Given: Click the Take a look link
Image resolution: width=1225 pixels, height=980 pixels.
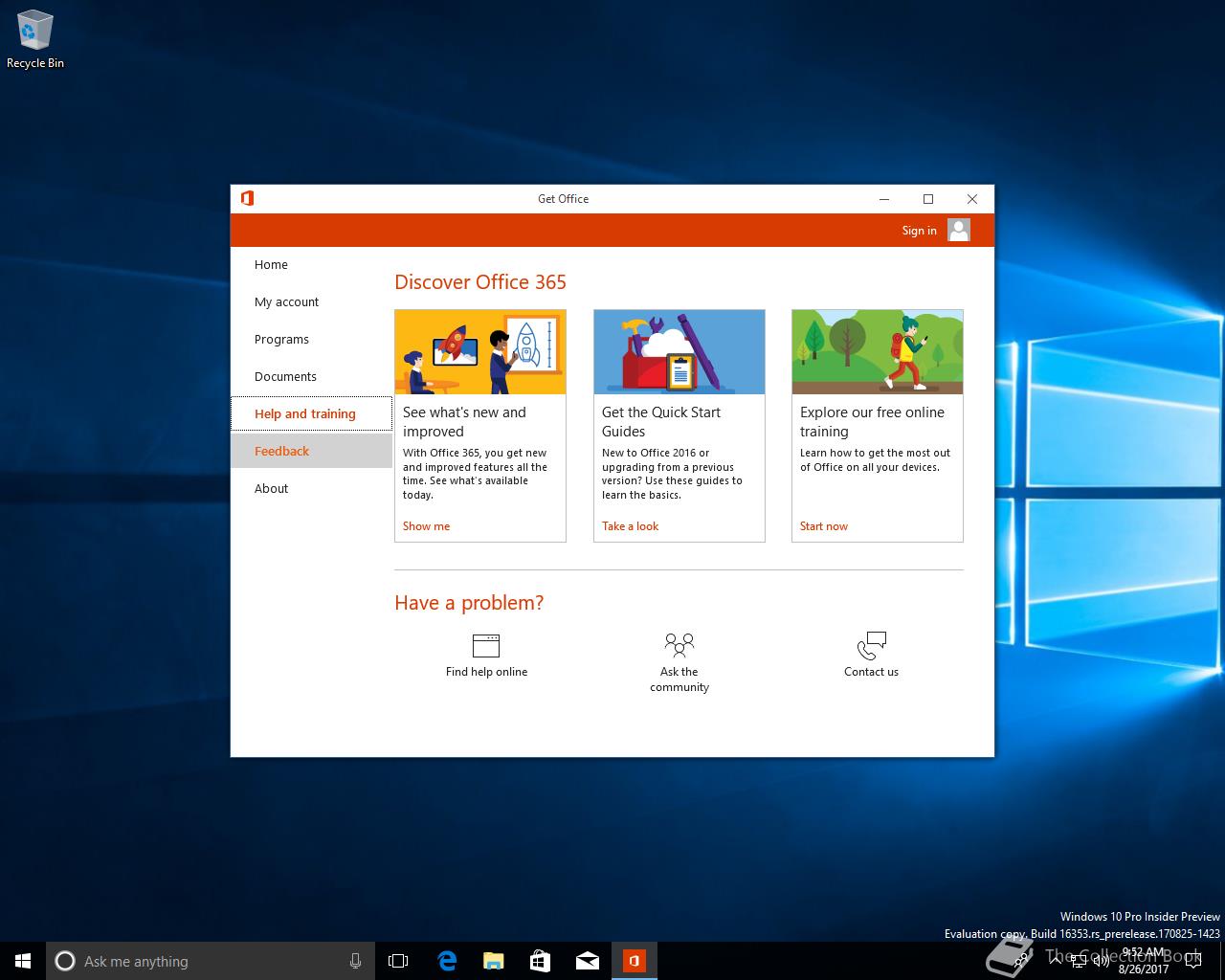Looking at the screenshot, I should [x=630, y=526].
